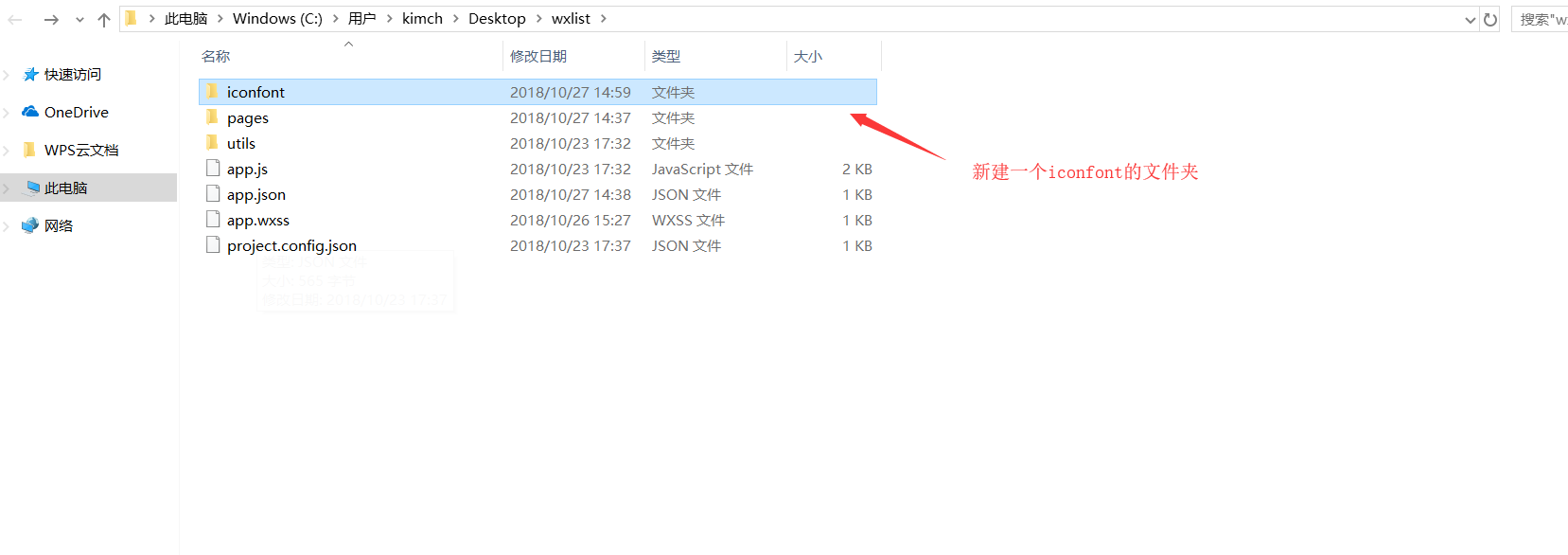Click wxlist in breadcrumb path
Viewport: 1568px width, 555px height.
click(571, 19)
